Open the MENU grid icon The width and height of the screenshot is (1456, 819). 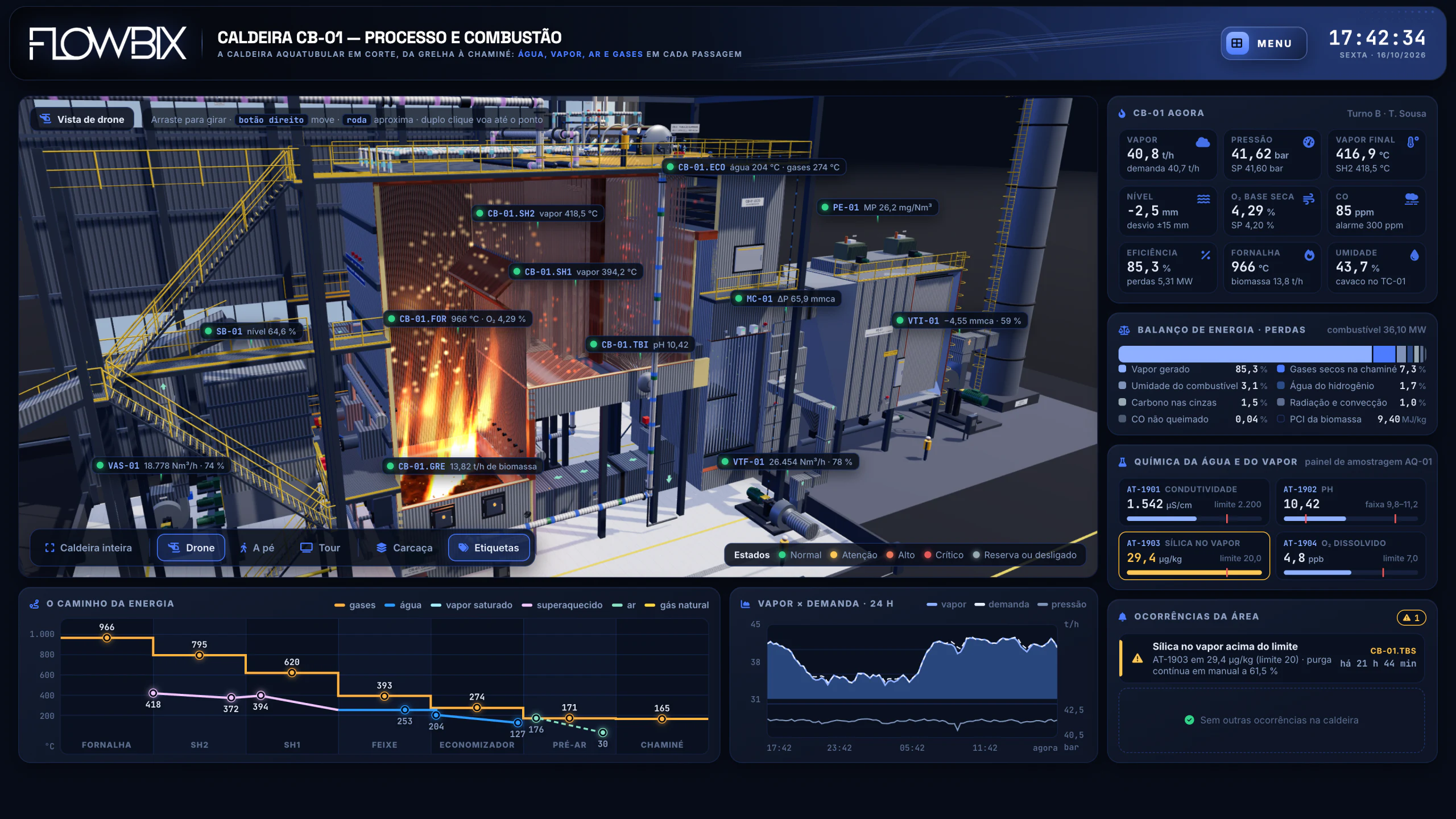1236,43
